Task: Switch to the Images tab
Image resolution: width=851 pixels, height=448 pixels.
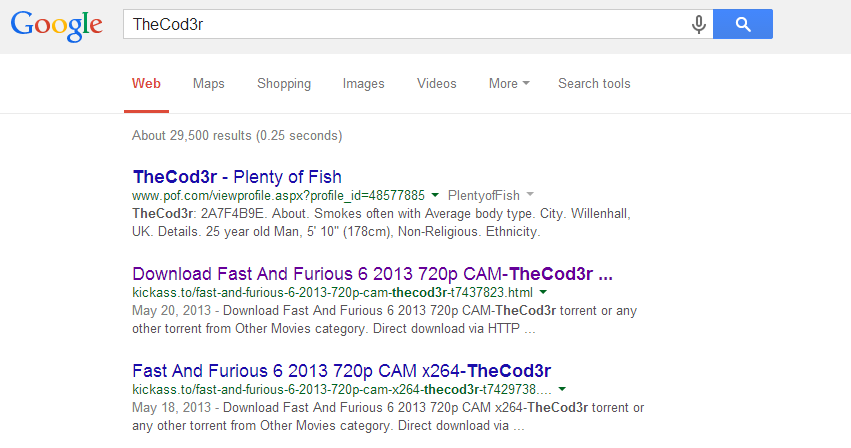Action: pos(363,84)
